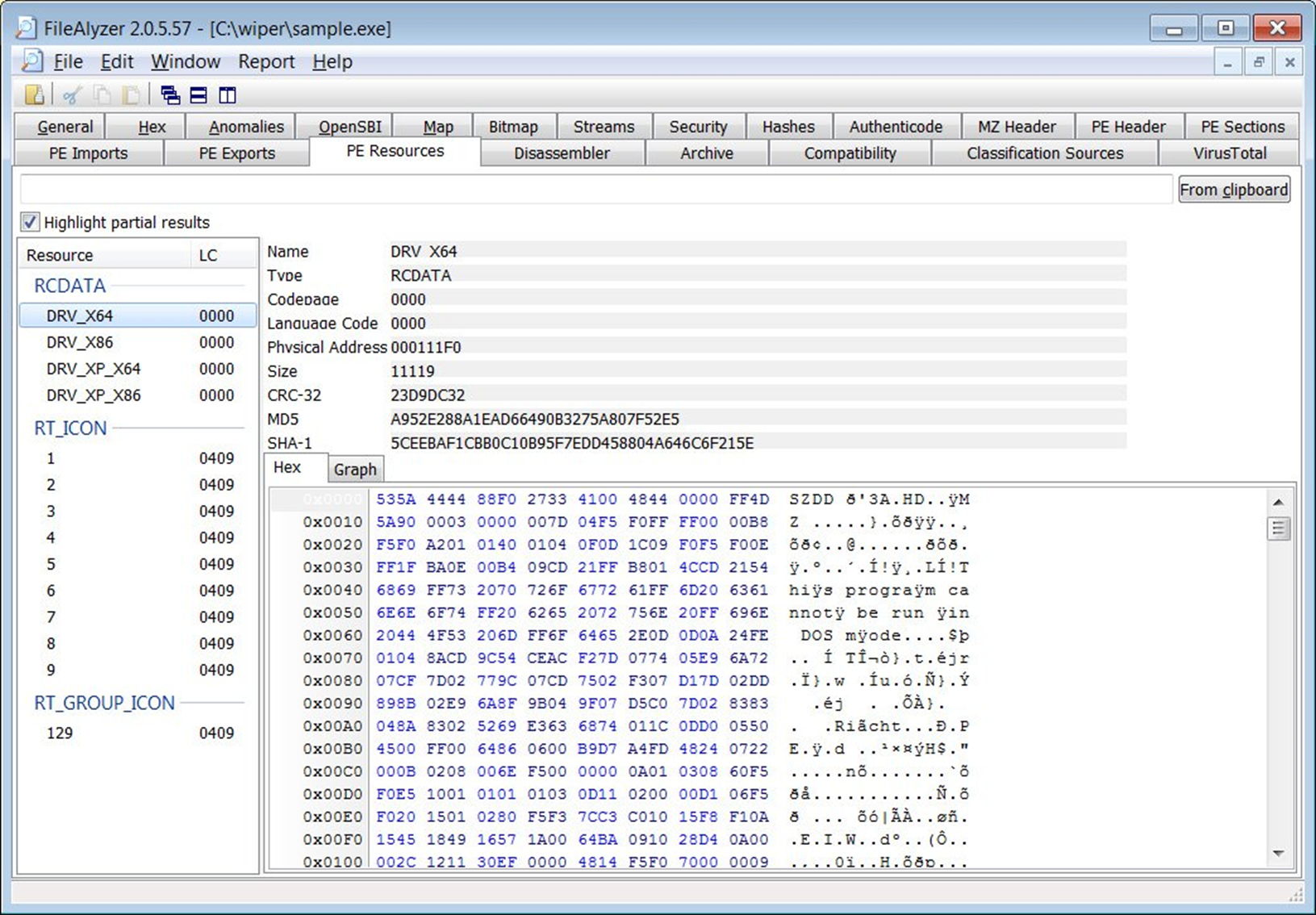Click the From clipboard button
Image resolution: width=1316 pixels, height=915 pixels.
click(x=1234, y=190)
